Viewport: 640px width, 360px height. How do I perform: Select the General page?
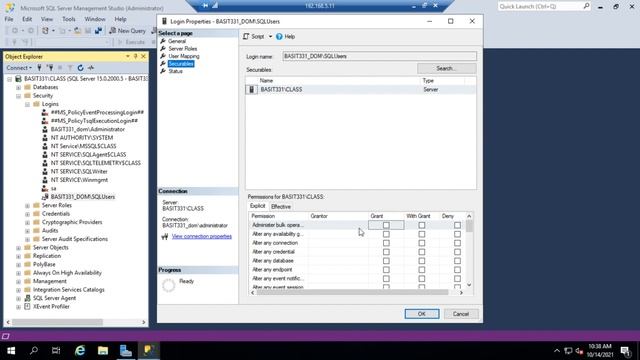pos(177,41)
